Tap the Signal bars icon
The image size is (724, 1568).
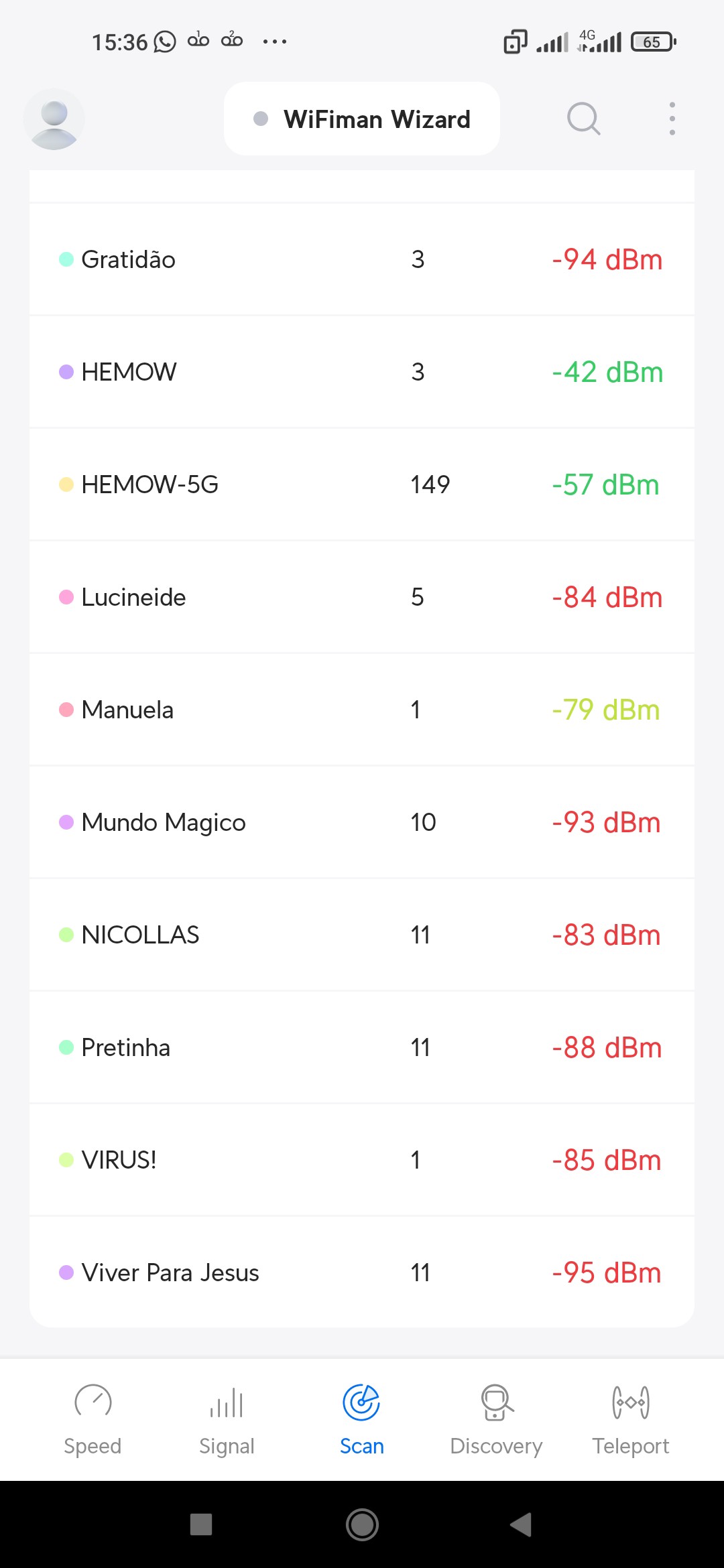click(227, 1402)
